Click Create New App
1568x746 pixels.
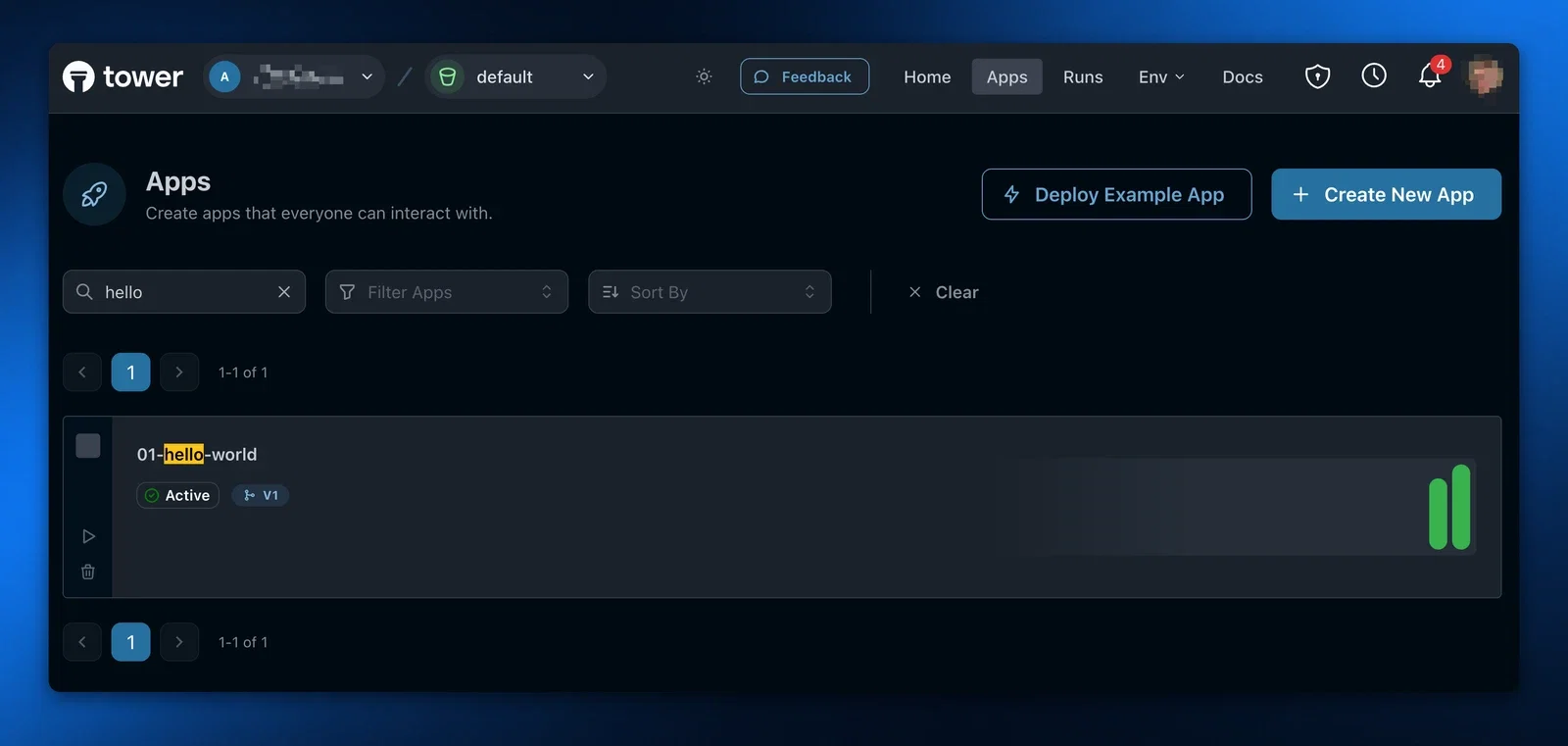pyautogui.click(x=1386, y=194)
